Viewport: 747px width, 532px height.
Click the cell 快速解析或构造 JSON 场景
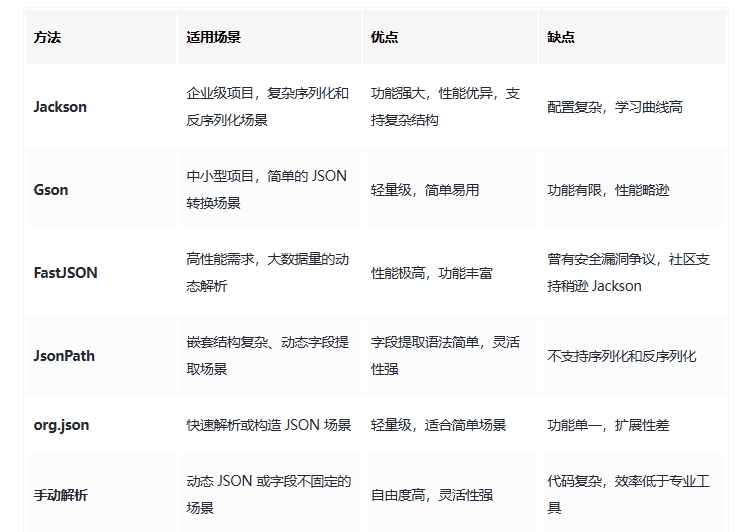click(x=269, y=425)
